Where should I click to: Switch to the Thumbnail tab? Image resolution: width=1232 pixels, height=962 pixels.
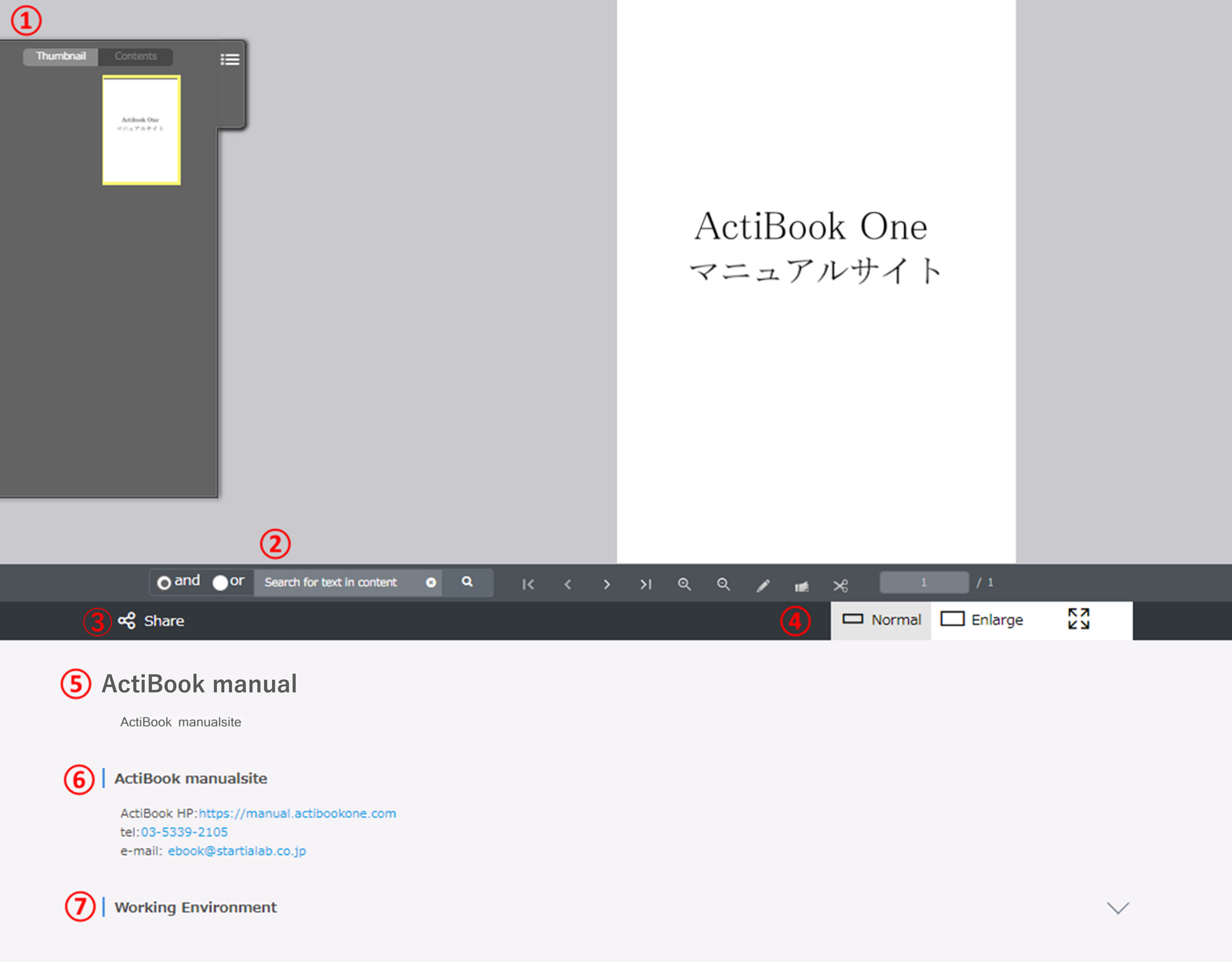[61, 56]
